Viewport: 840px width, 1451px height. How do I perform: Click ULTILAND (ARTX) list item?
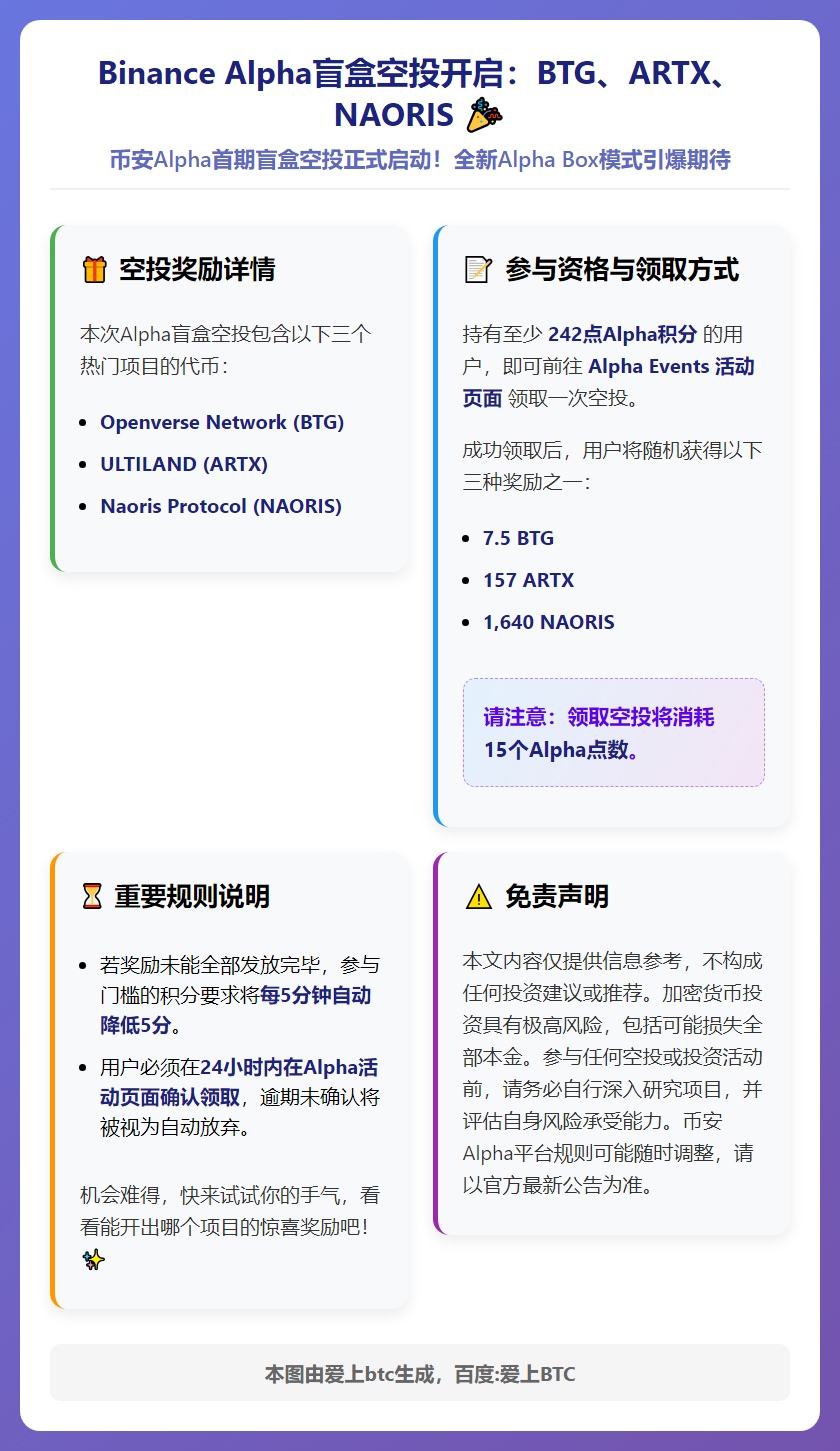(x=184, y=464)
